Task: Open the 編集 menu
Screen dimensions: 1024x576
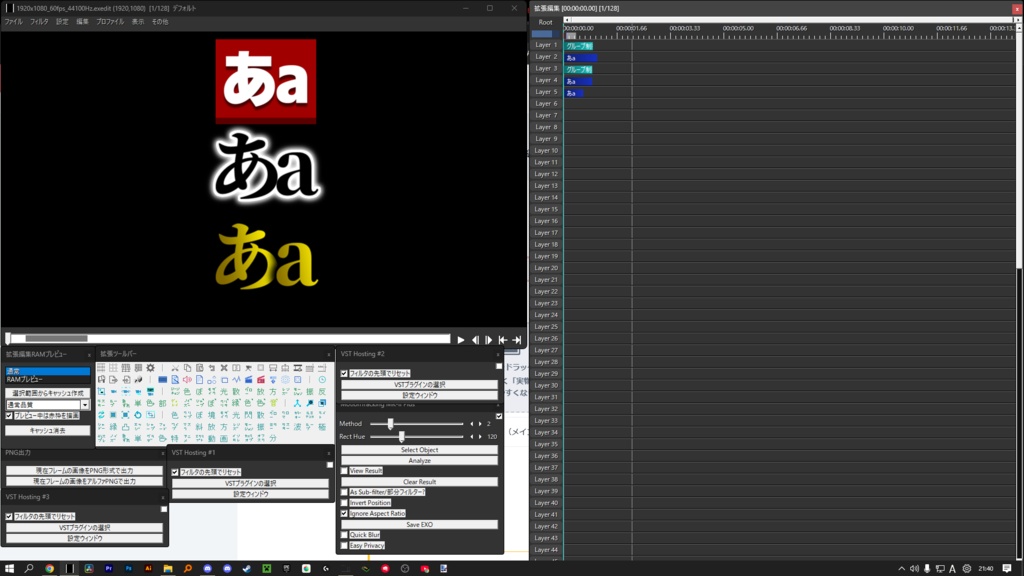Action: coord(82,22)
